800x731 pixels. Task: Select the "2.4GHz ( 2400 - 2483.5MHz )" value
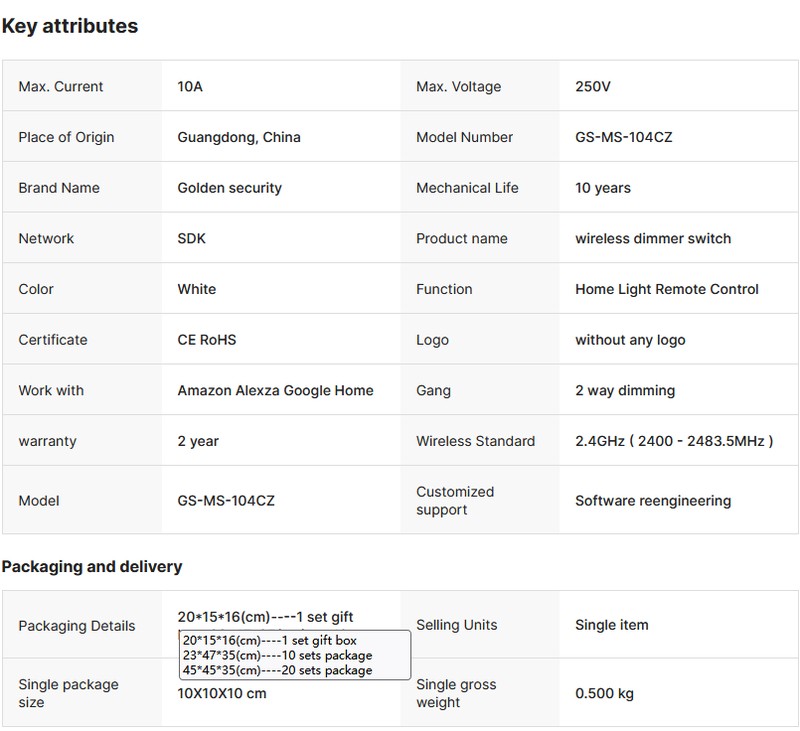click(674, 441)
